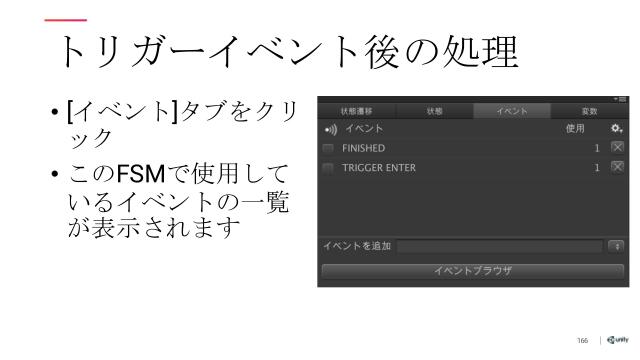Image resolution: width=640 pixels, height=360 pixels.
Task: Switch to the 状態 tab
Action: [434, 111]
